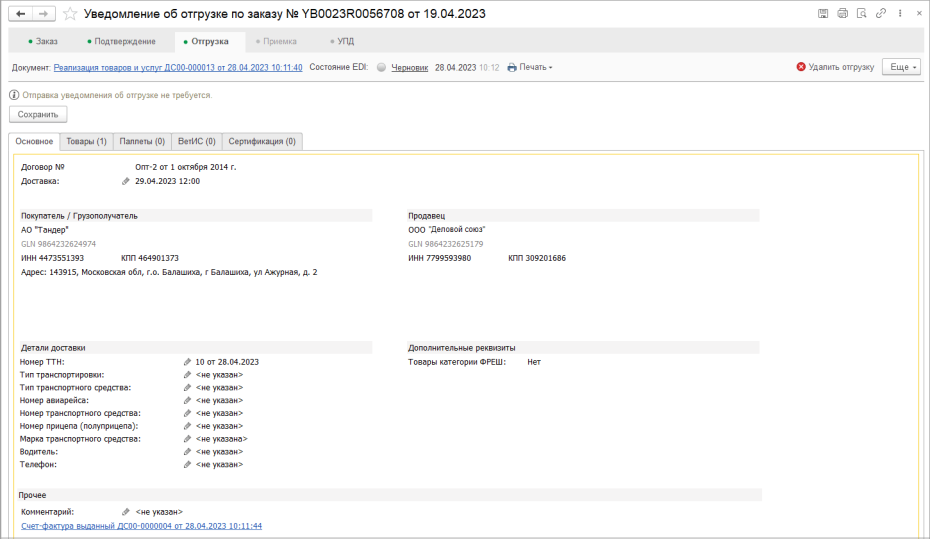Screen dimensions: 930x539
Task: Add document to favorites with the star
Action: click(x=70, y=14)
